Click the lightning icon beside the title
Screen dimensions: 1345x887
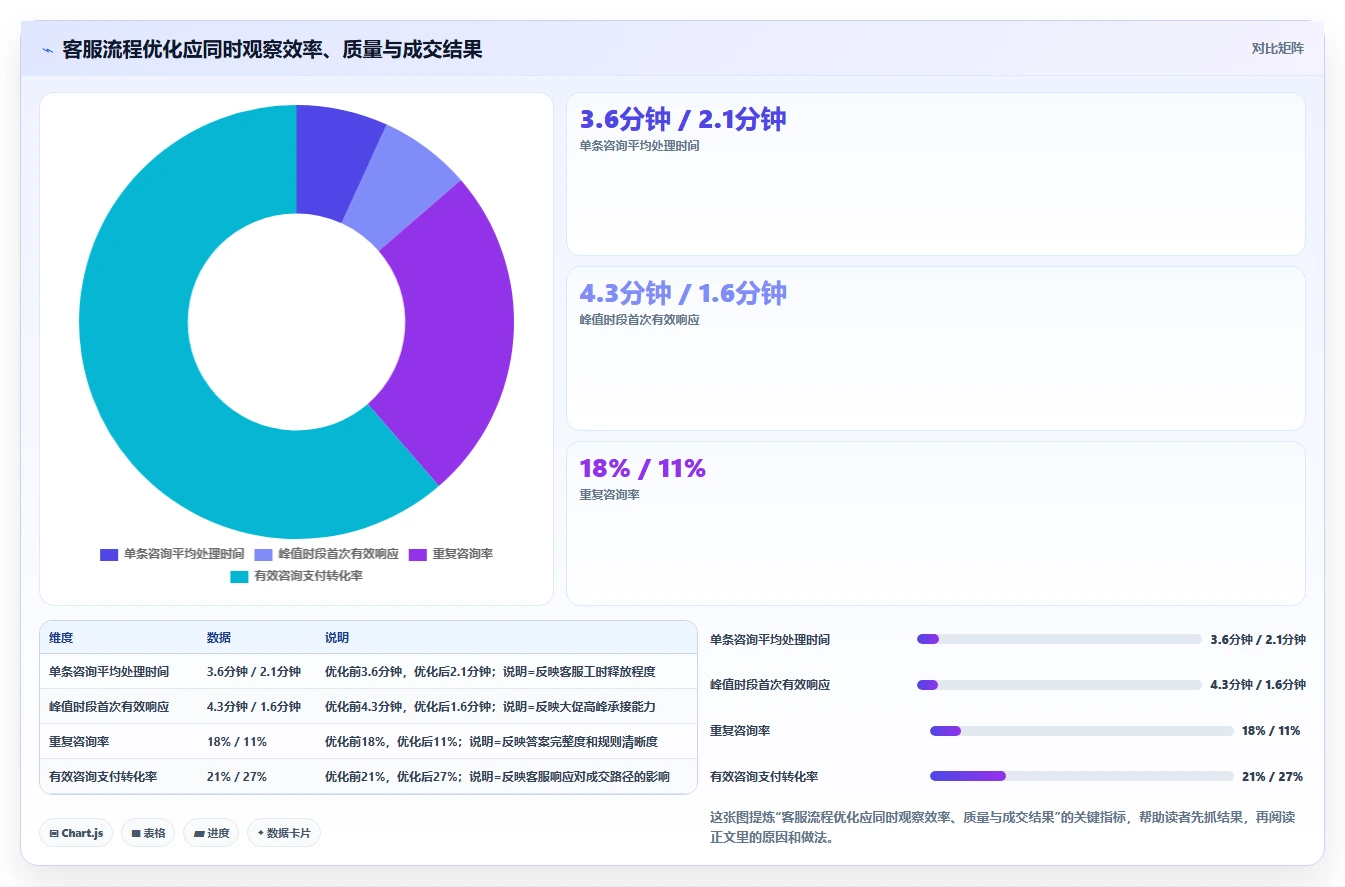tap(47, 50)
